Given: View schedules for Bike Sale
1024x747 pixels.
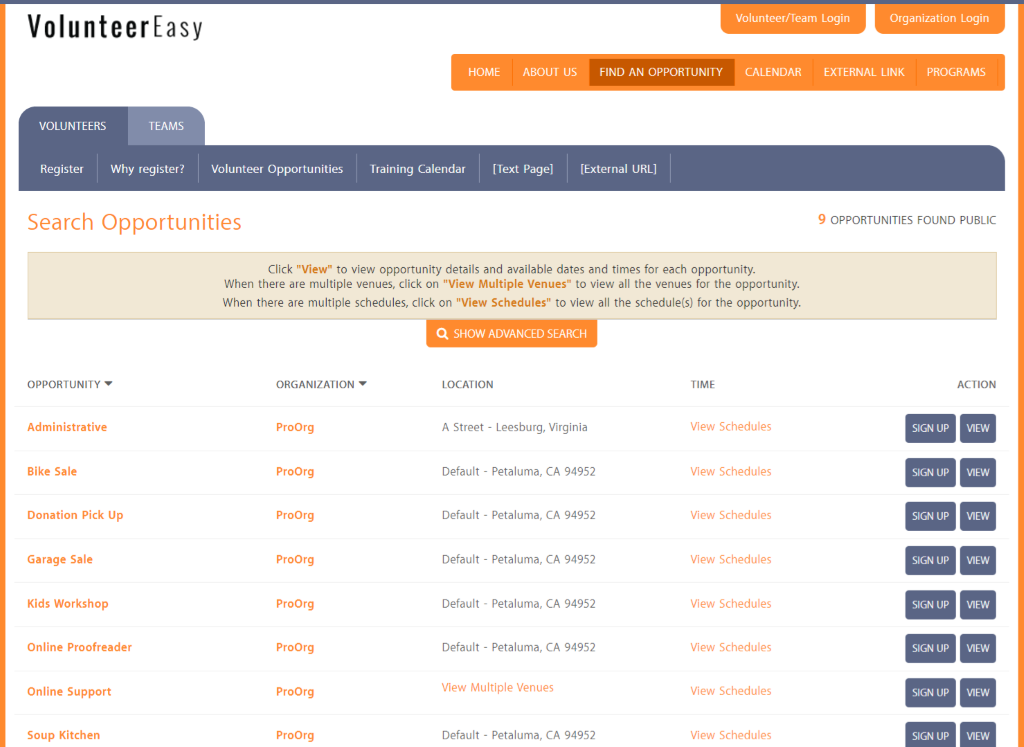Looking at the screenshot, I should tap(731, 471).
